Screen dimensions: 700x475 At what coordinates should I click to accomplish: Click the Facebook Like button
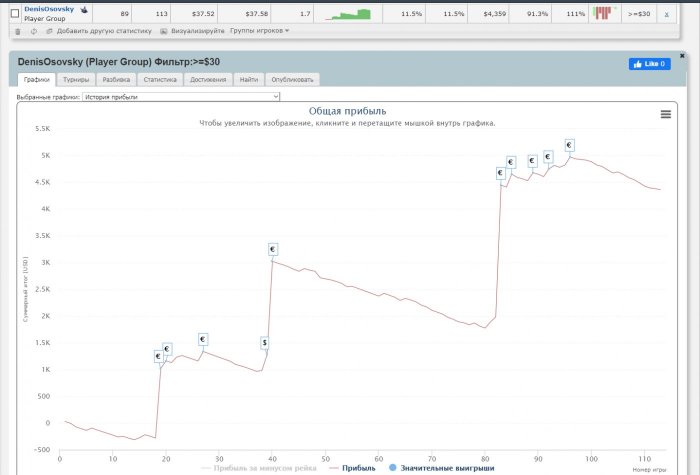click(x=650, y=64)
